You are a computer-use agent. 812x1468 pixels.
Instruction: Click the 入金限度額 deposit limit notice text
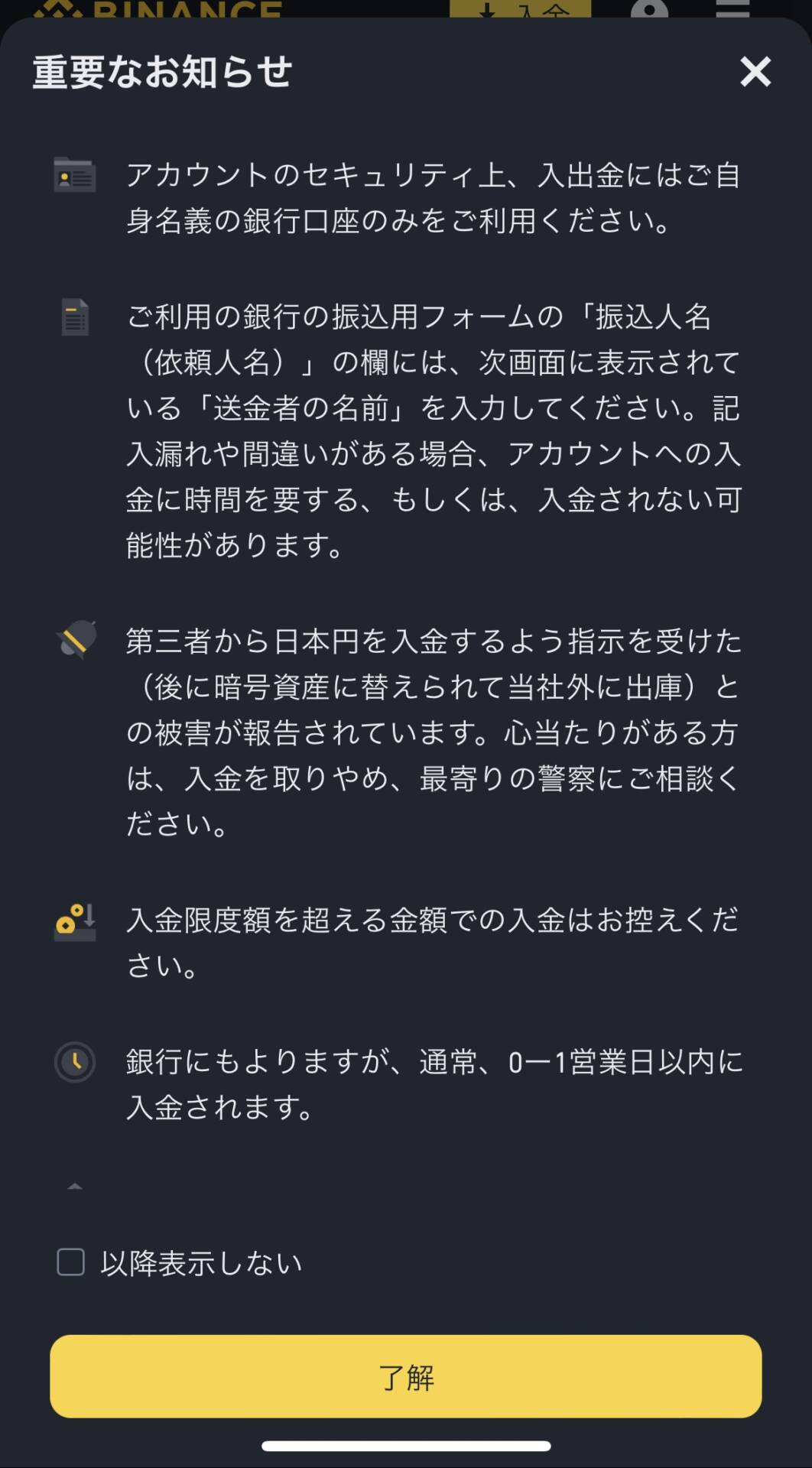pyautogui.click(x=433, y=942)
